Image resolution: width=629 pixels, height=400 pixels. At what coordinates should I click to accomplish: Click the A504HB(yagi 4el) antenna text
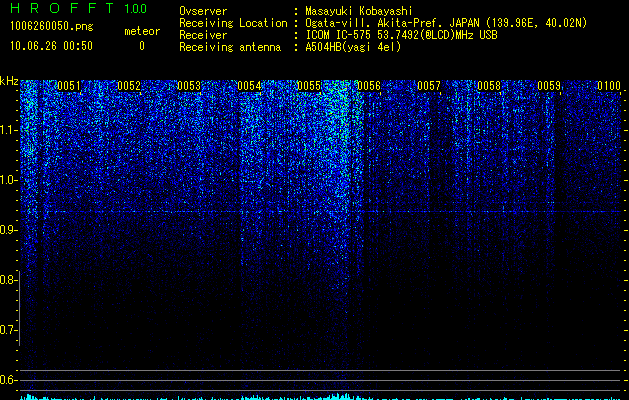tap(353, 47)
